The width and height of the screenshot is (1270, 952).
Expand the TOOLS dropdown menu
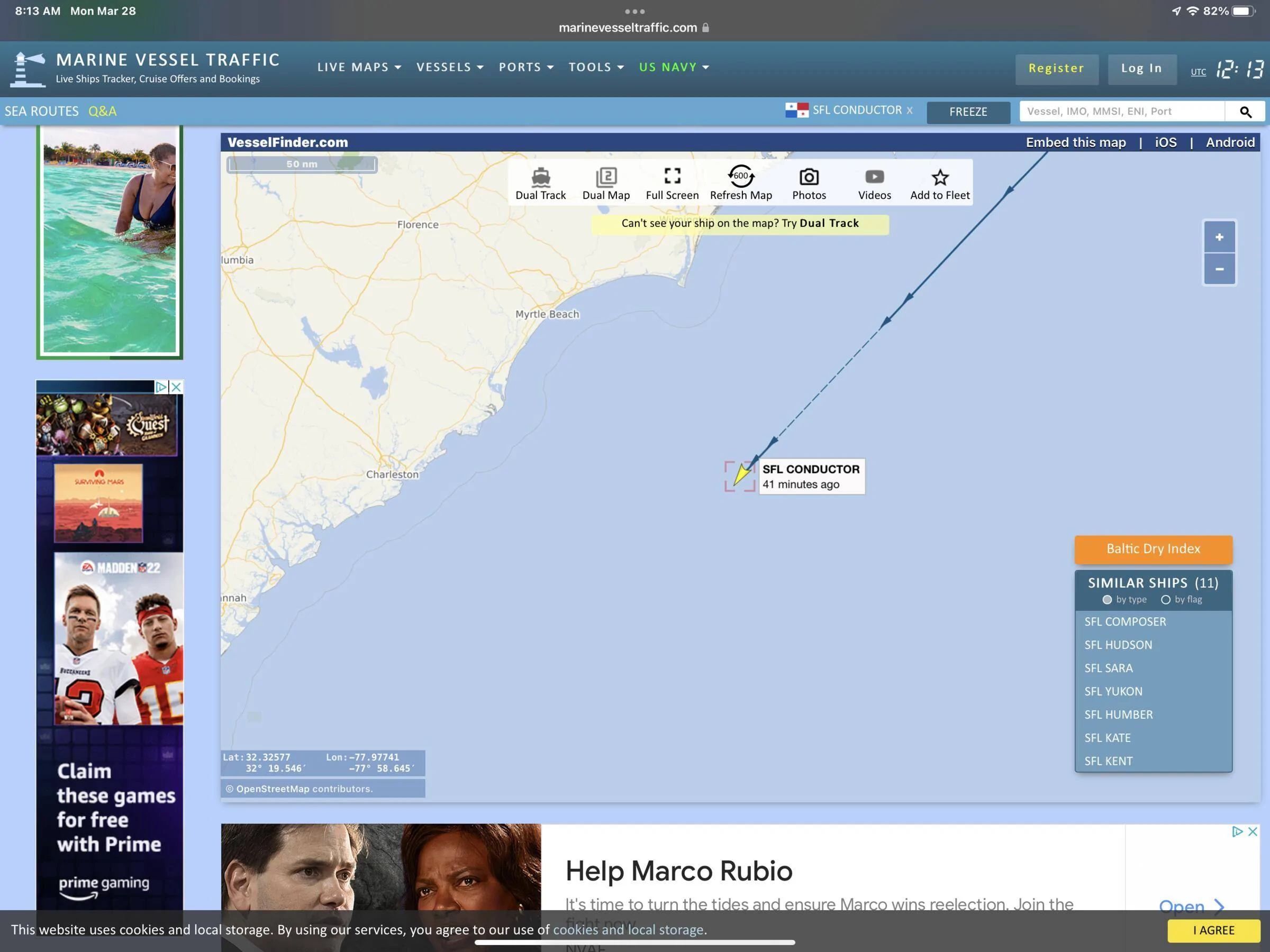point(596,67)
